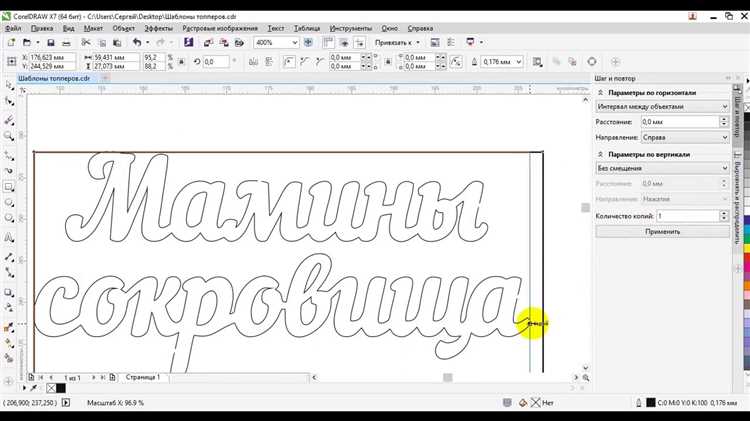Select the Crop tool

pyautogui.click(x=9, y=121)
